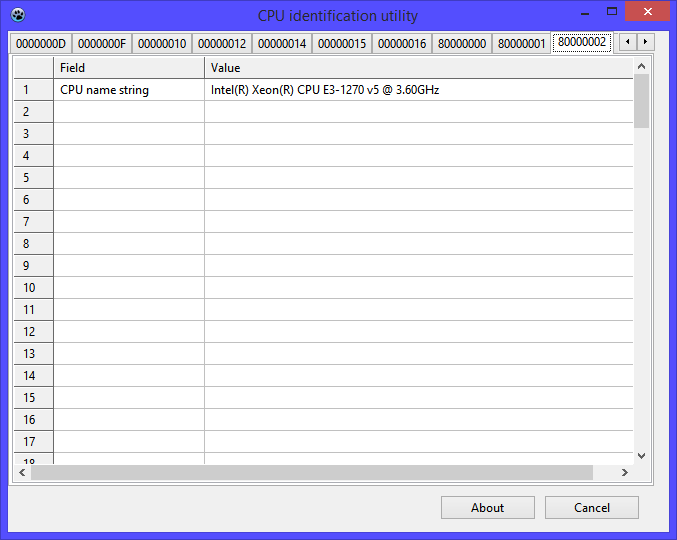Select row header 2
Viewport: 677px width, 540px height.
pos(33,112)
